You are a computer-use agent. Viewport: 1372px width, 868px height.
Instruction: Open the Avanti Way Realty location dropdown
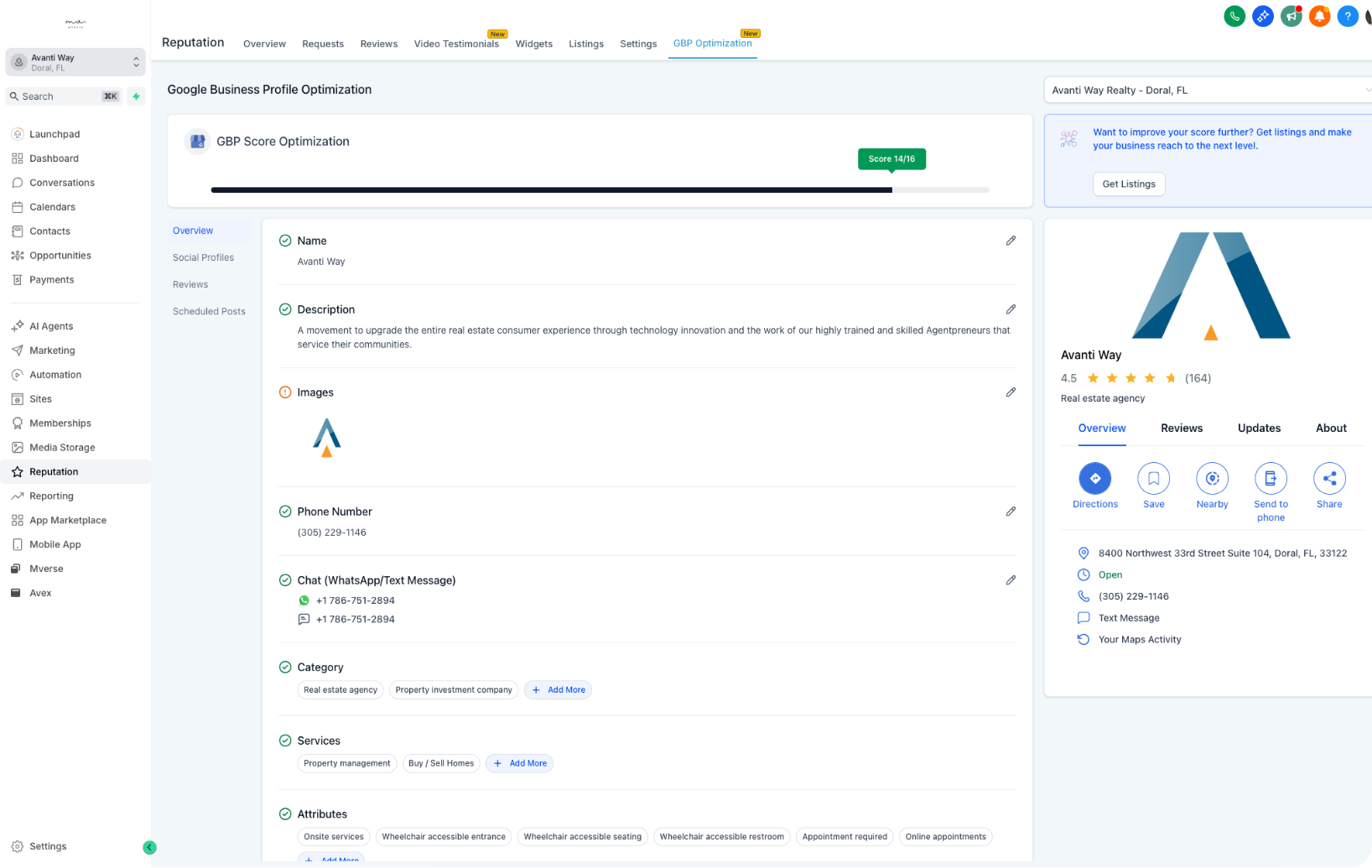click(1208, 91)
